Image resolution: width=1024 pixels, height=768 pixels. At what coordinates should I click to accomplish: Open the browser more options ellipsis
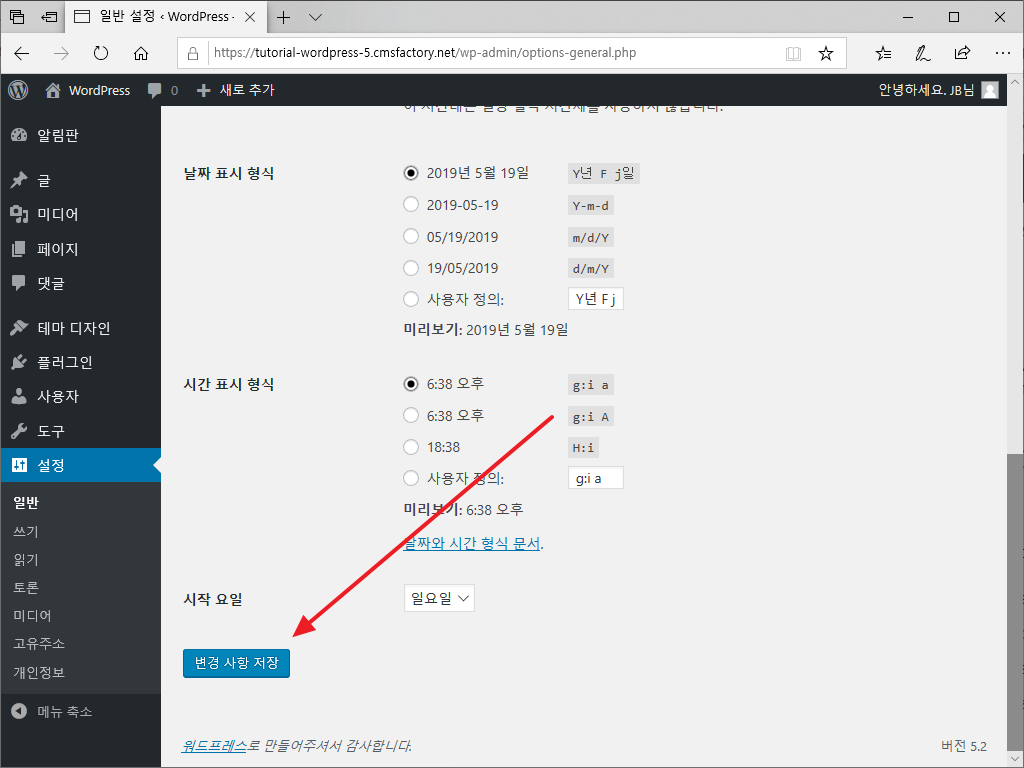tap(1002, 54)
